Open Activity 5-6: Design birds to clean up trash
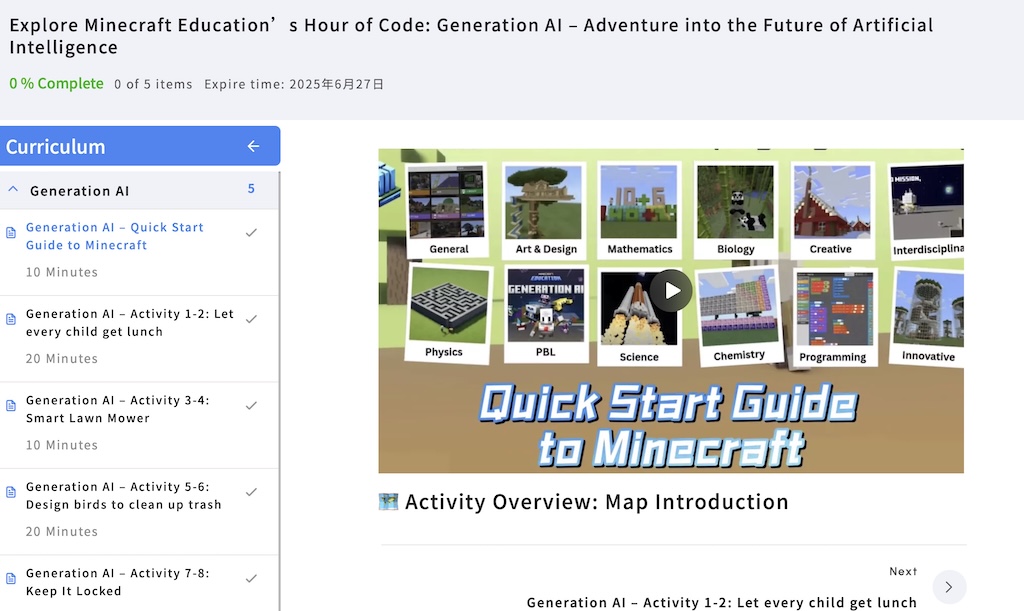This screenshot has height=611, width=1024. [124, 495]
